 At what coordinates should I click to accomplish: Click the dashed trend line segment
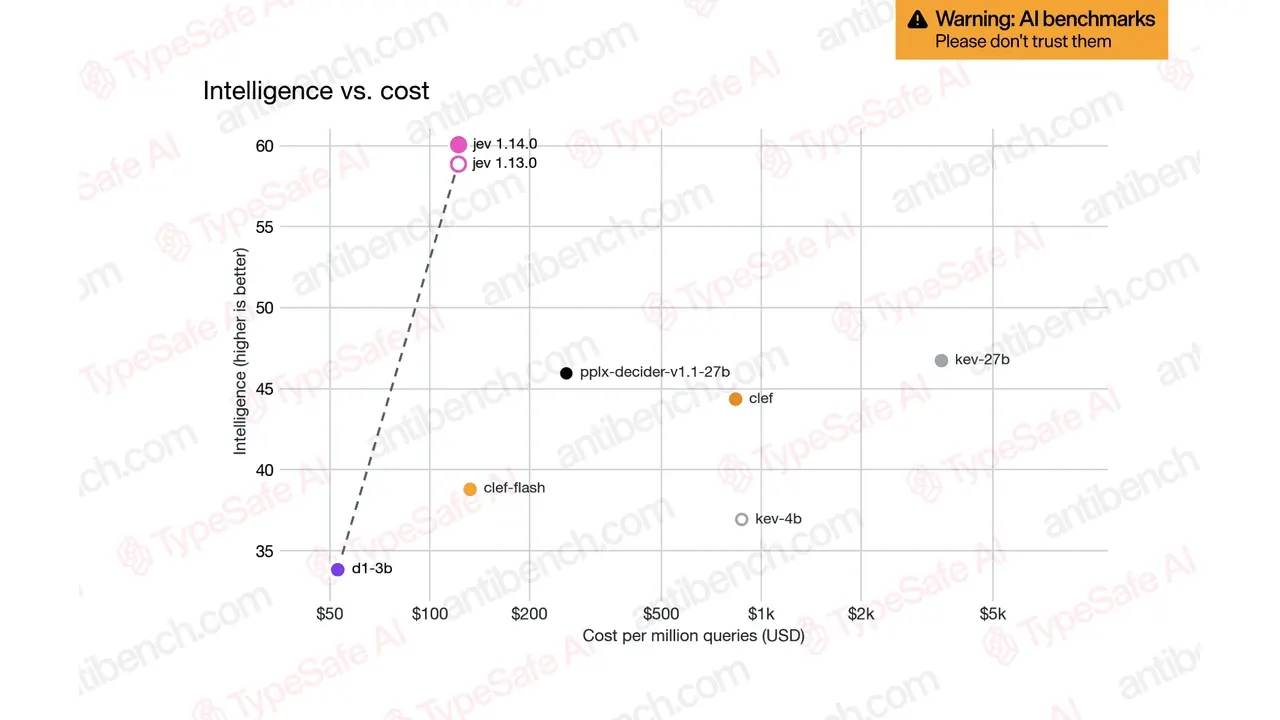point(397,367)
